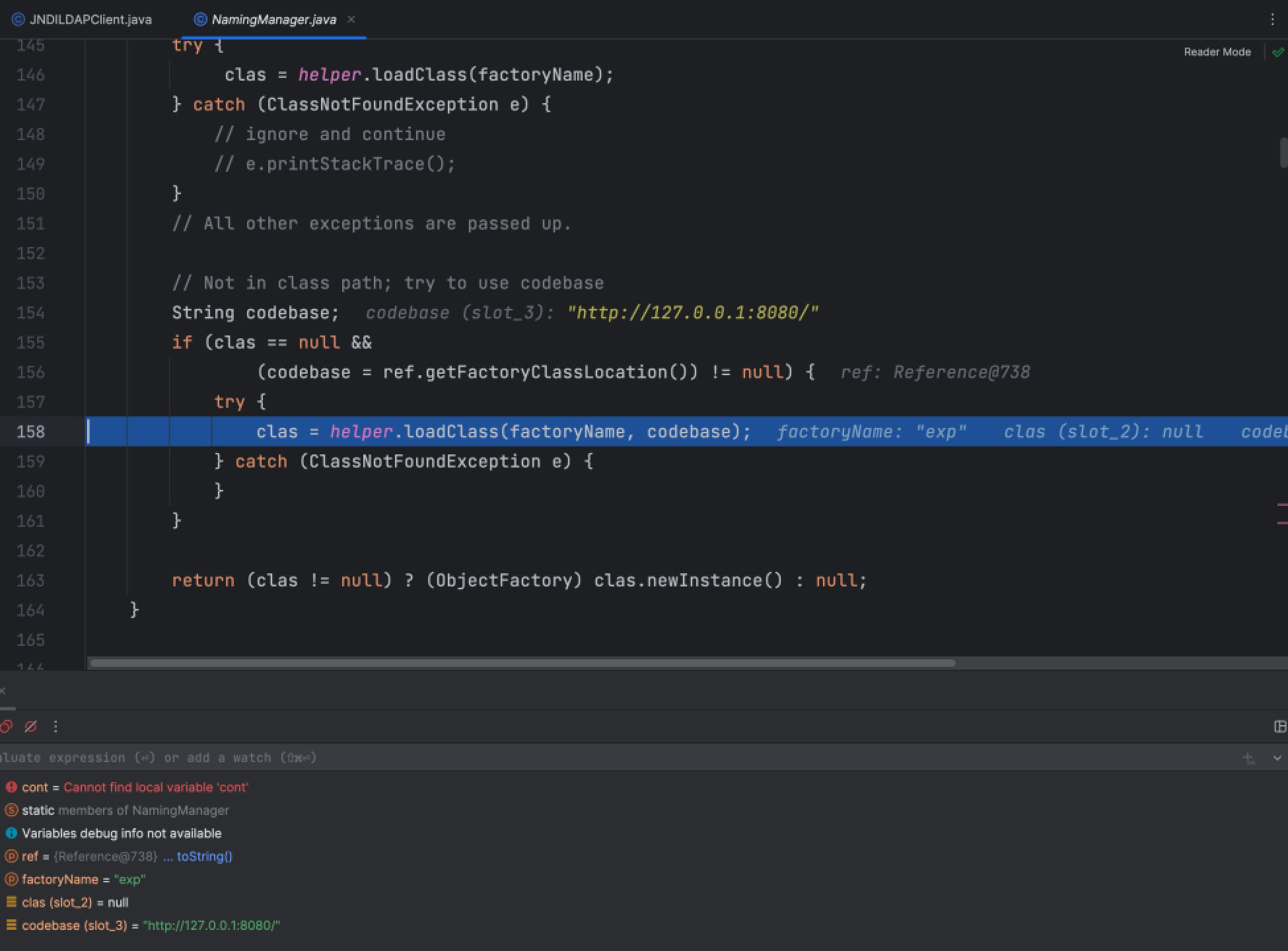Toggle mute breakpoints in debugger toolbar
Image resolution: width=1288 pixels, height=951 pixels.
pyautogui.click(x=30, y=726)
